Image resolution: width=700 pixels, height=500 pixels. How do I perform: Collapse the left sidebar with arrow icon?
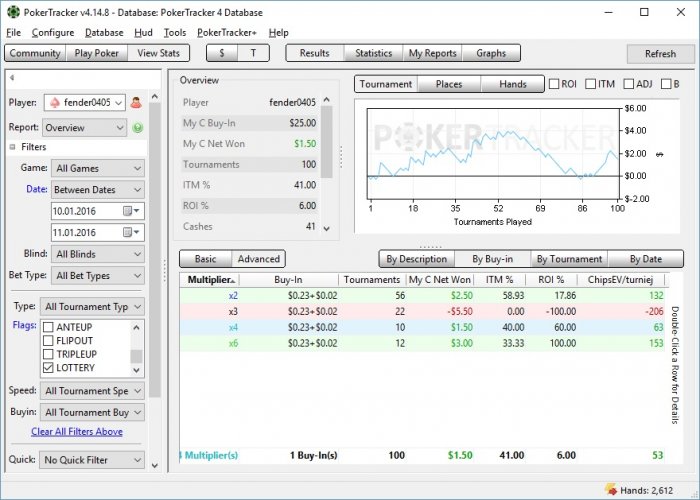click(x=11, y=77)
